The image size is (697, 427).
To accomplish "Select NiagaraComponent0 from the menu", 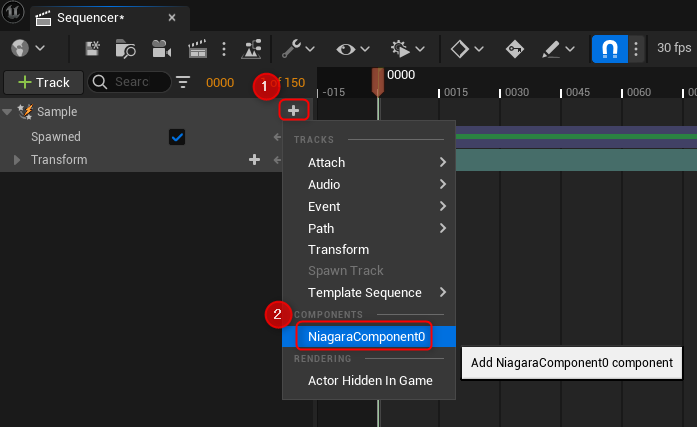I will tap(367, 337).
